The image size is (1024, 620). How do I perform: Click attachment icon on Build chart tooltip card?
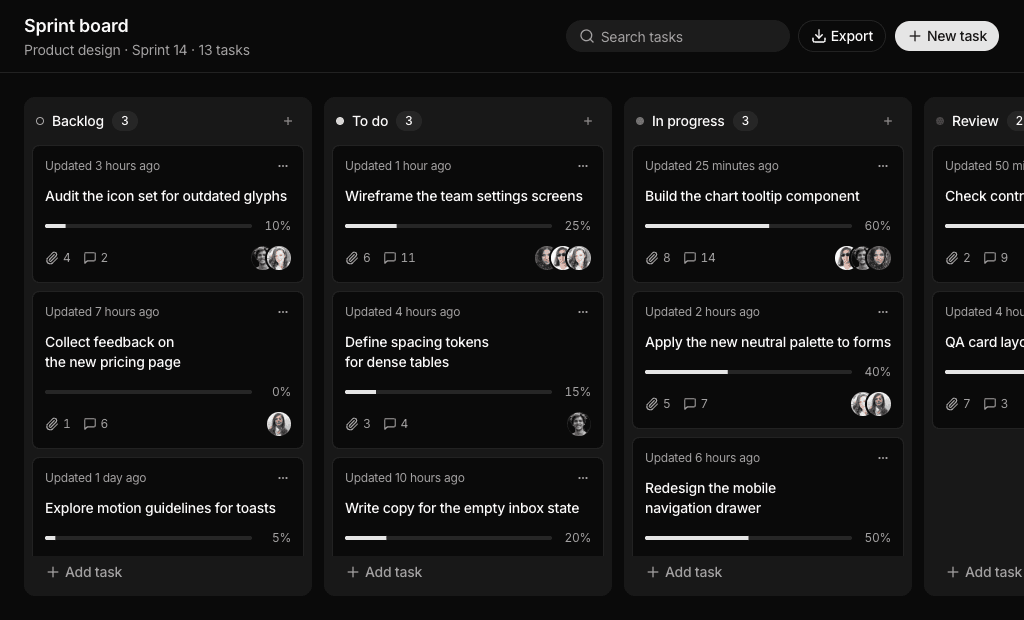point(651,258)
